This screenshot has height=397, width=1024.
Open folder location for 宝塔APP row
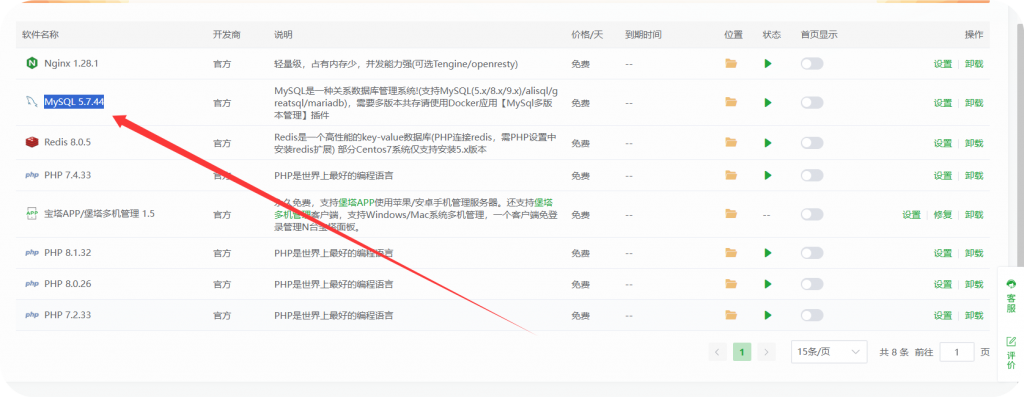(731, 214)
